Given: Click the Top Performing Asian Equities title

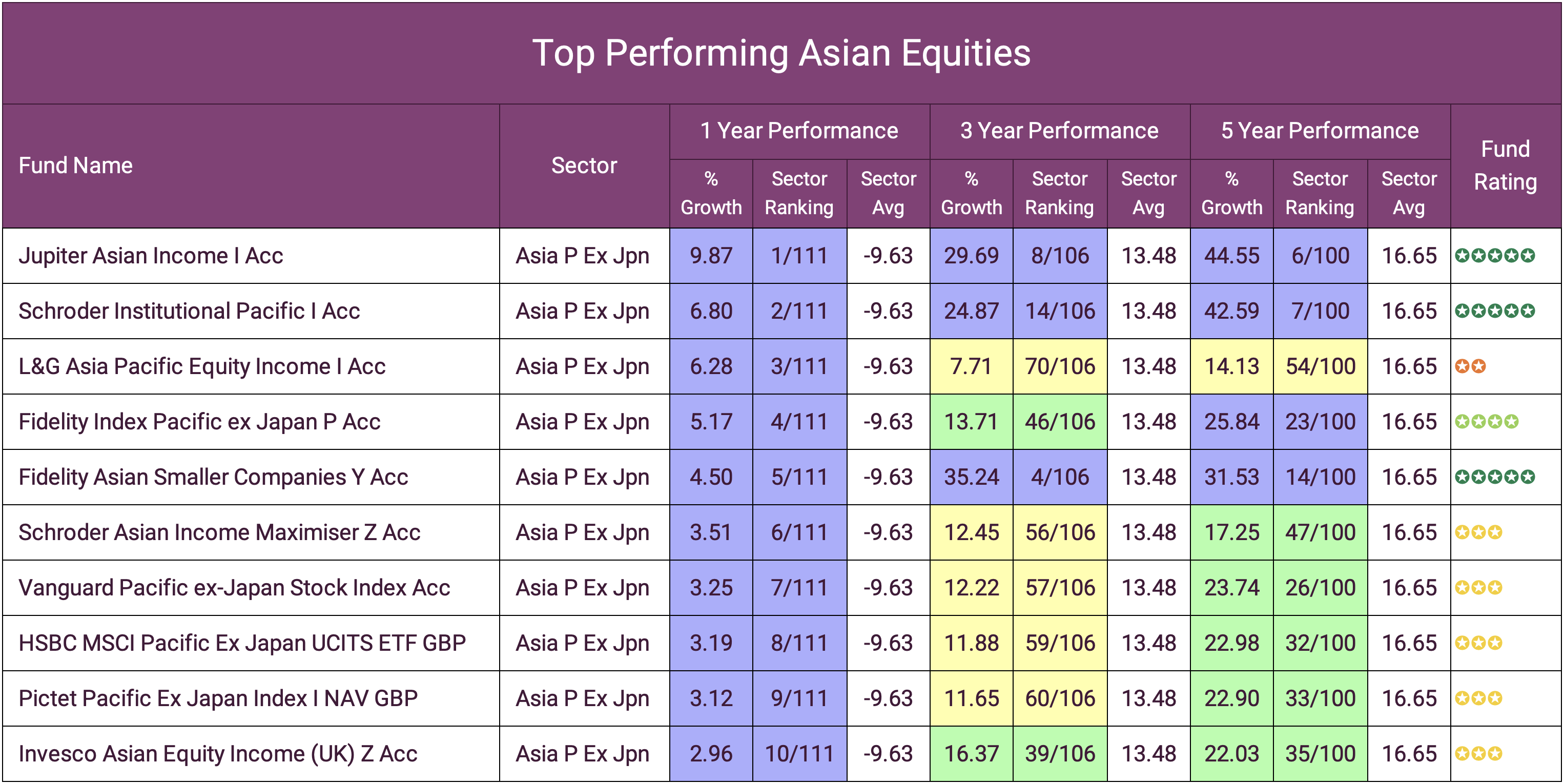Looking at the screenshot, I should click(781, 53).
